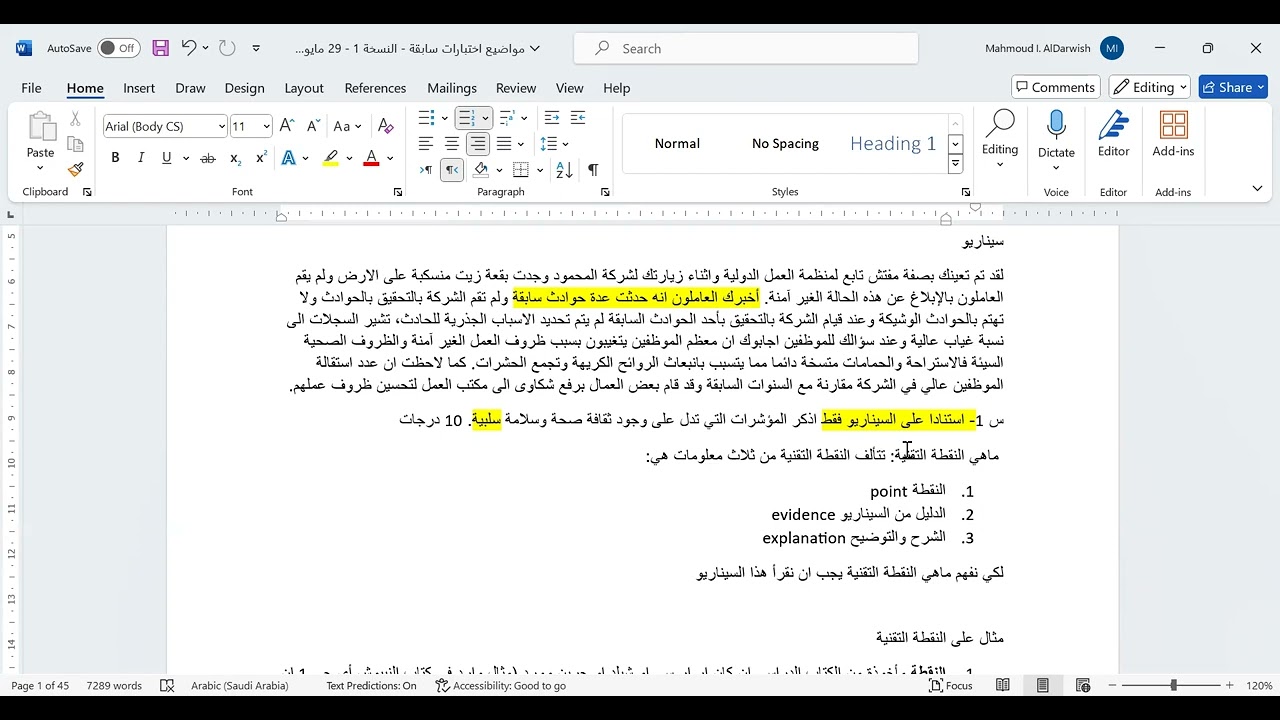Select Print Layout view button
The height and width of the screenshot is (720, 1280).
(x=1042, y=686)
